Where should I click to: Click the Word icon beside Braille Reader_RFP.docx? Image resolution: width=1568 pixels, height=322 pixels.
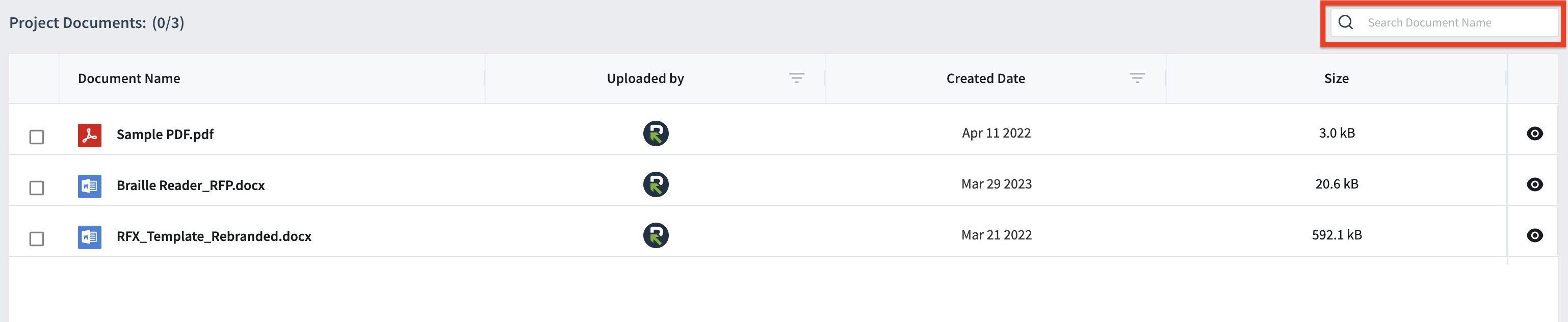[90, 186]
